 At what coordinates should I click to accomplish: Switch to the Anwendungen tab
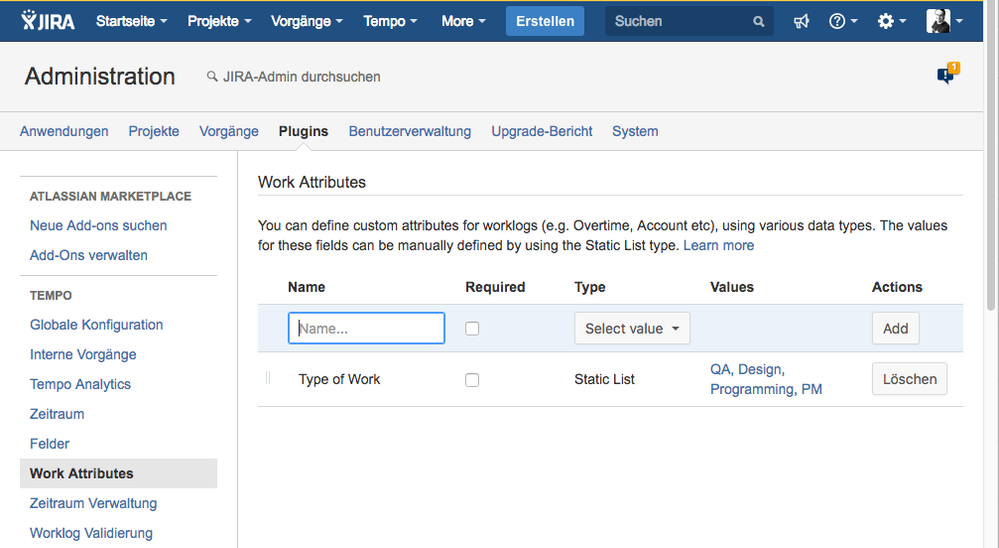(x=64, y=131)
